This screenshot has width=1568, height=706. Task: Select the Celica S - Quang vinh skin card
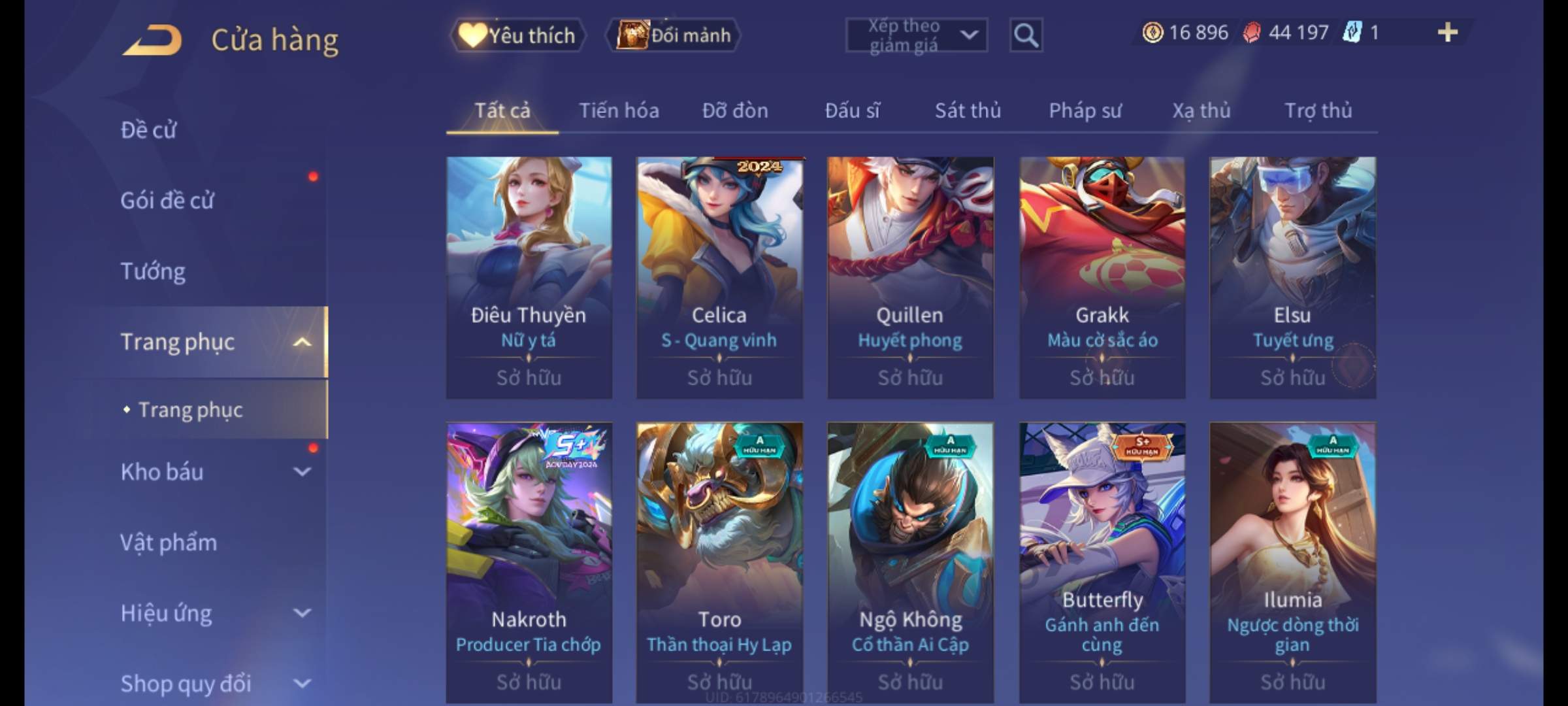[x=719, y=277]
